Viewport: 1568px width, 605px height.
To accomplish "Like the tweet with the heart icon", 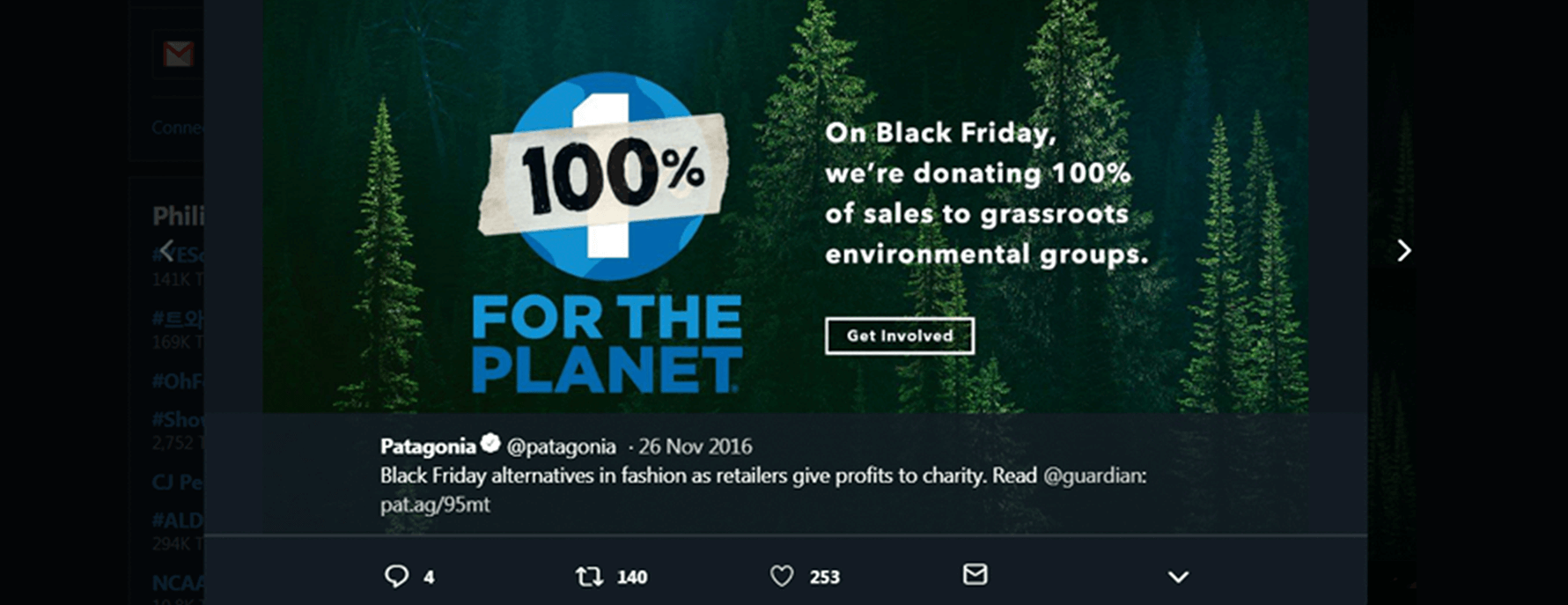I will tap(782, 576).
